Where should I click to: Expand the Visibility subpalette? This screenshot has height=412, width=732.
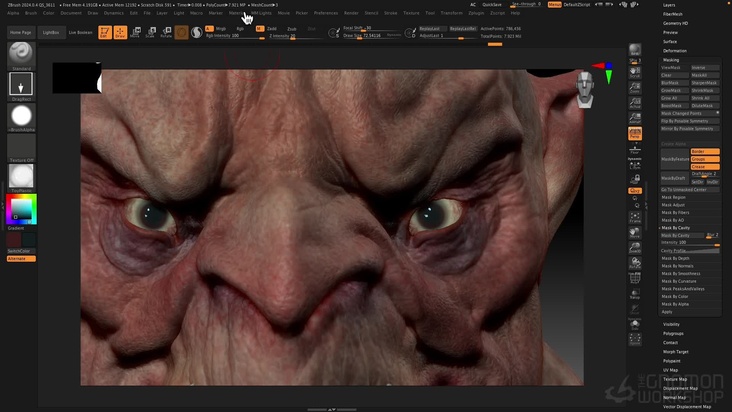click(x=671, y=324)
